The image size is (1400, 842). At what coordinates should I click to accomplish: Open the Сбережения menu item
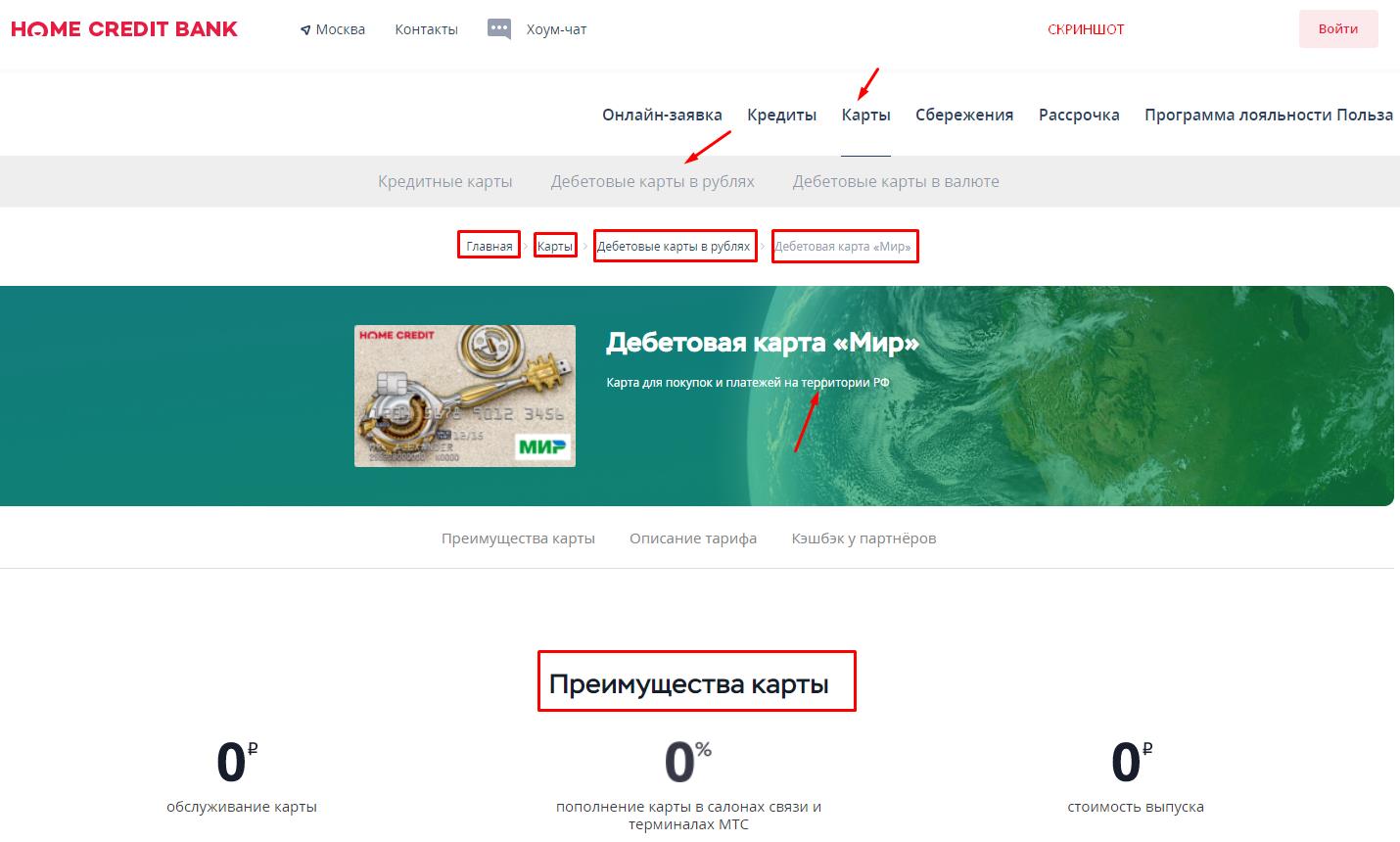[964, 115]
